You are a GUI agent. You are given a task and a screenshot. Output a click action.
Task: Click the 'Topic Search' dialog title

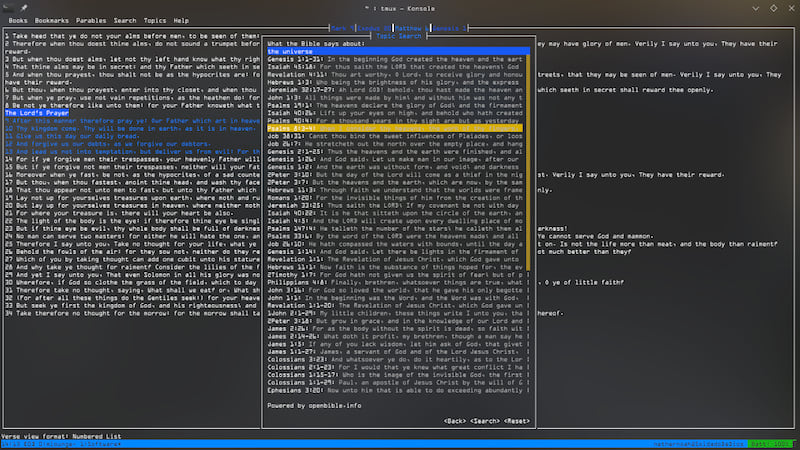(x=398, y=36)
